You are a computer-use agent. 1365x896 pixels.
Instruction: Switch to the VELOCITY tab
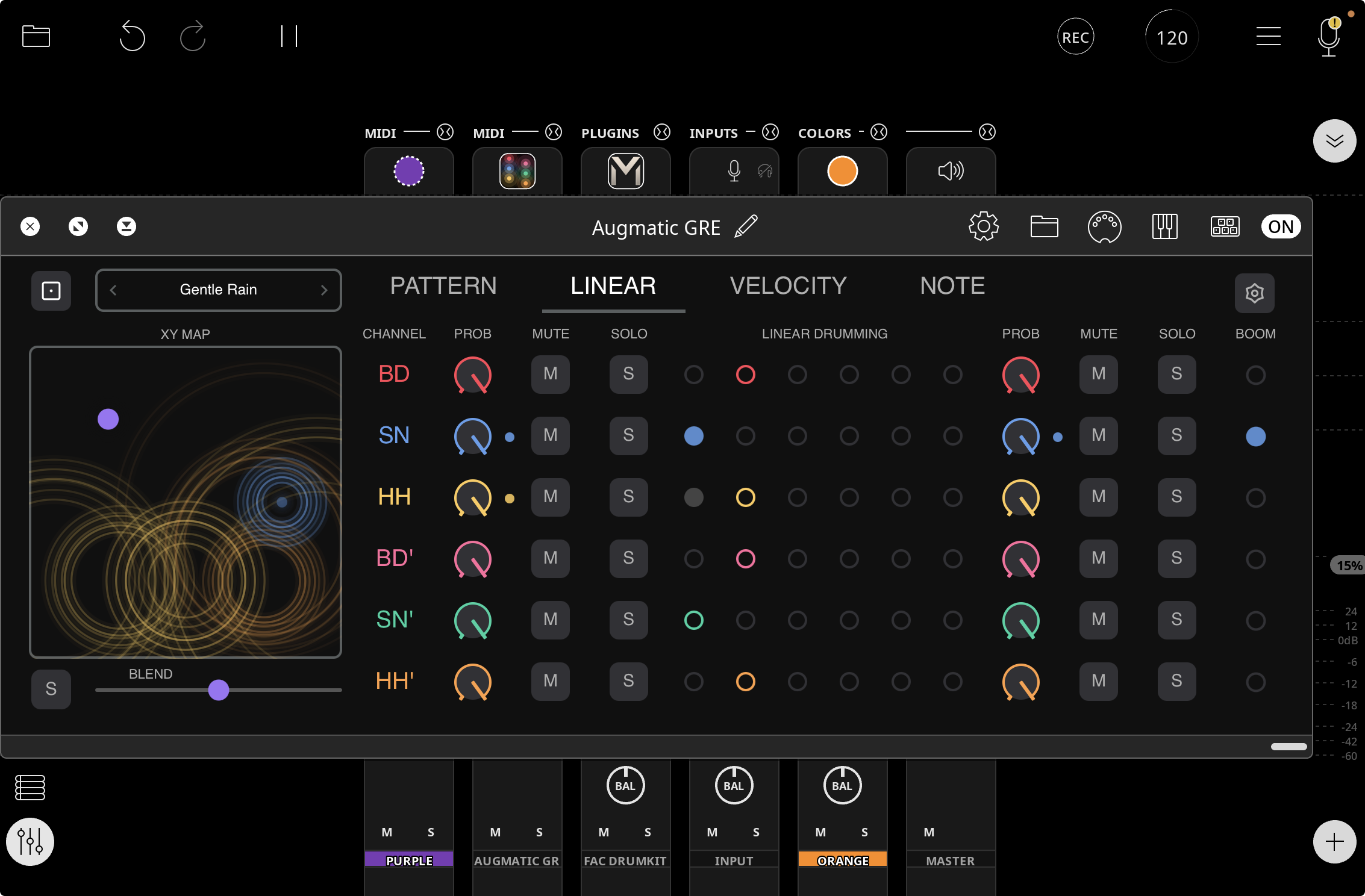[789, 286]
